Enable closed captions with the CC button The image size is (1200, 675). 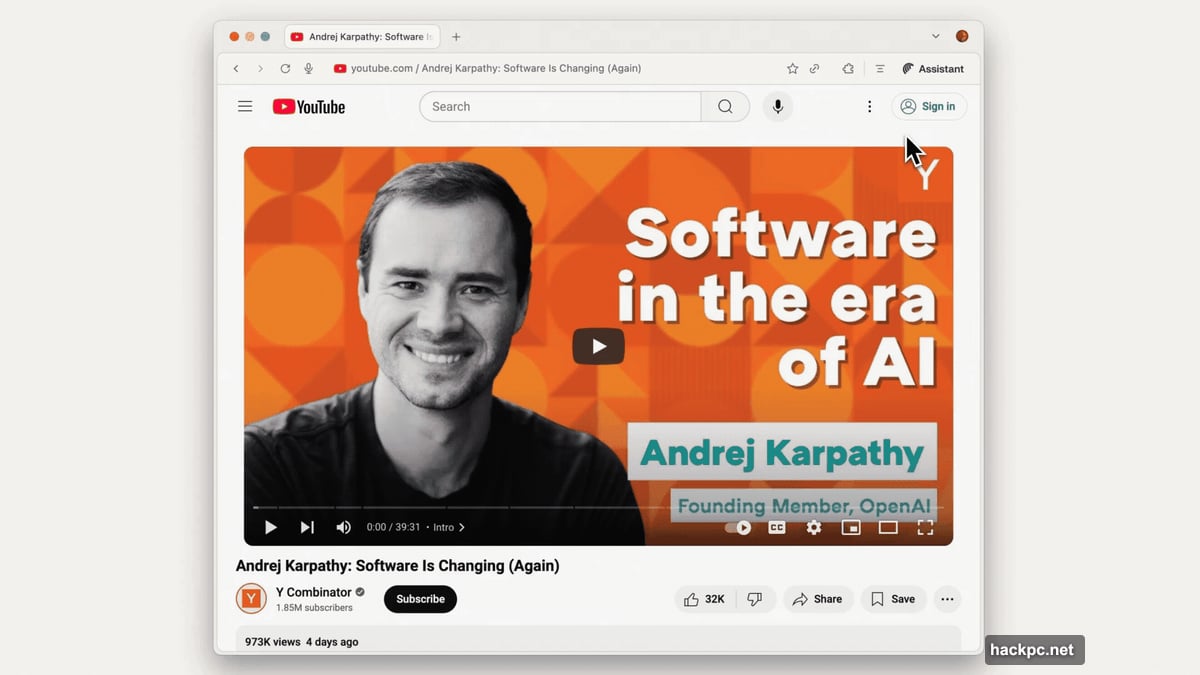coord(776,527)
